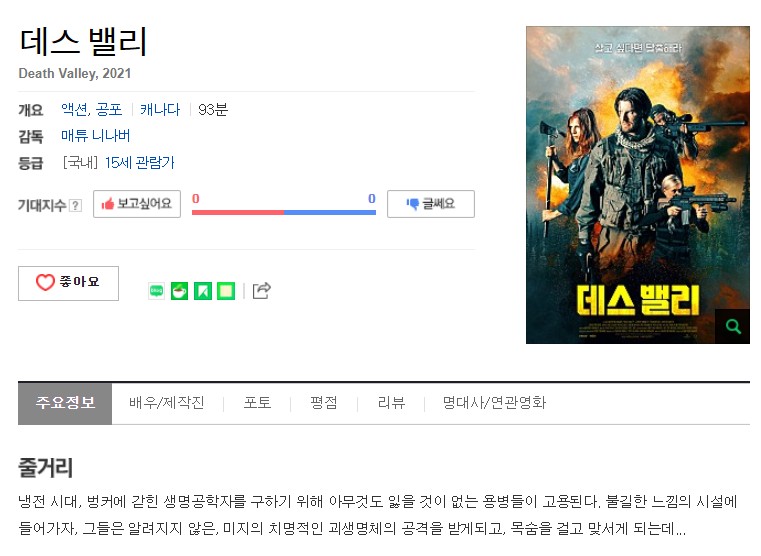Select the 평점 tab

pos(324,403)
